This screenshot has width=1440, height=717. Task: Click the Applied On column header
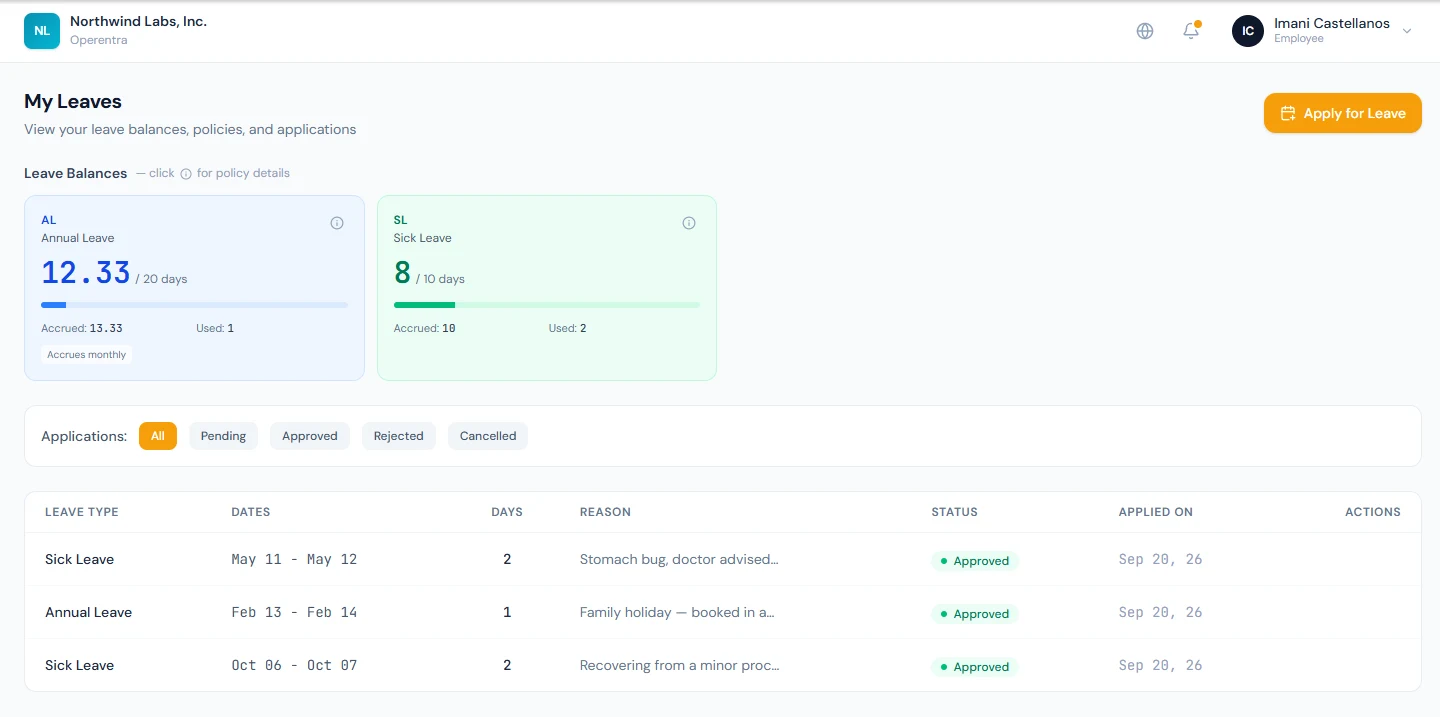(x=1156, y=512)
